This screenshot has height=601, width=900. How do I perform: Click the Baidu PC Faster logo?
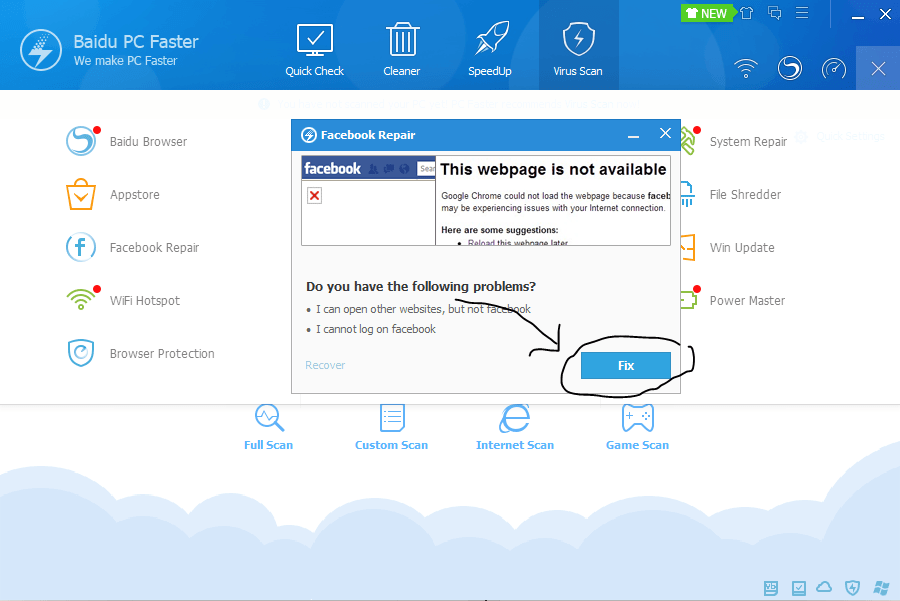(41, 50)
